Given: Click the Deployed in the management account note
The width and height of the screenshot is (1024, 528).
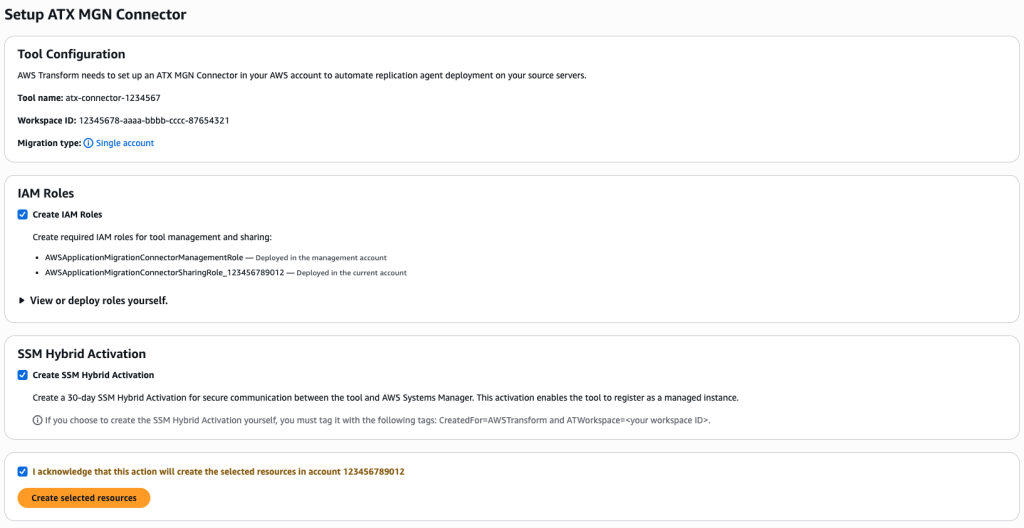Looking at the screenshot, I should 321,257.
